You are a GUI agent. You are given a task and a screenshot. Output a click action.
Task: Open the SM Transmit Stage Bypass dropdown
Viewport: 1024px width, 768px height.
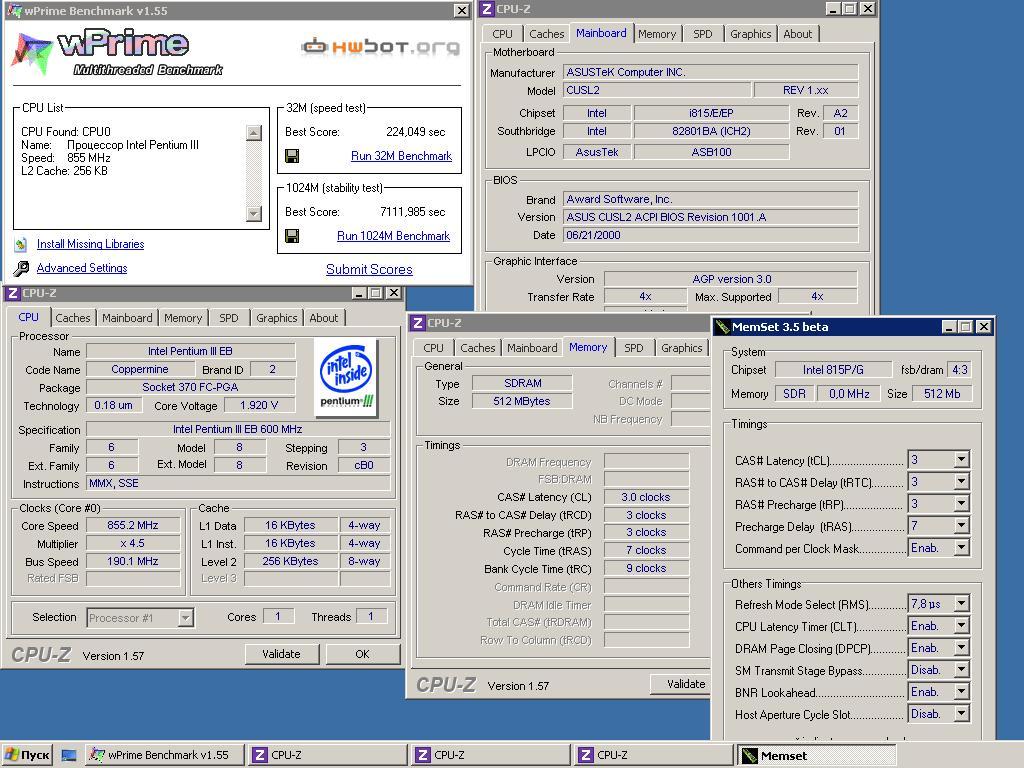[x=961, y=670]
